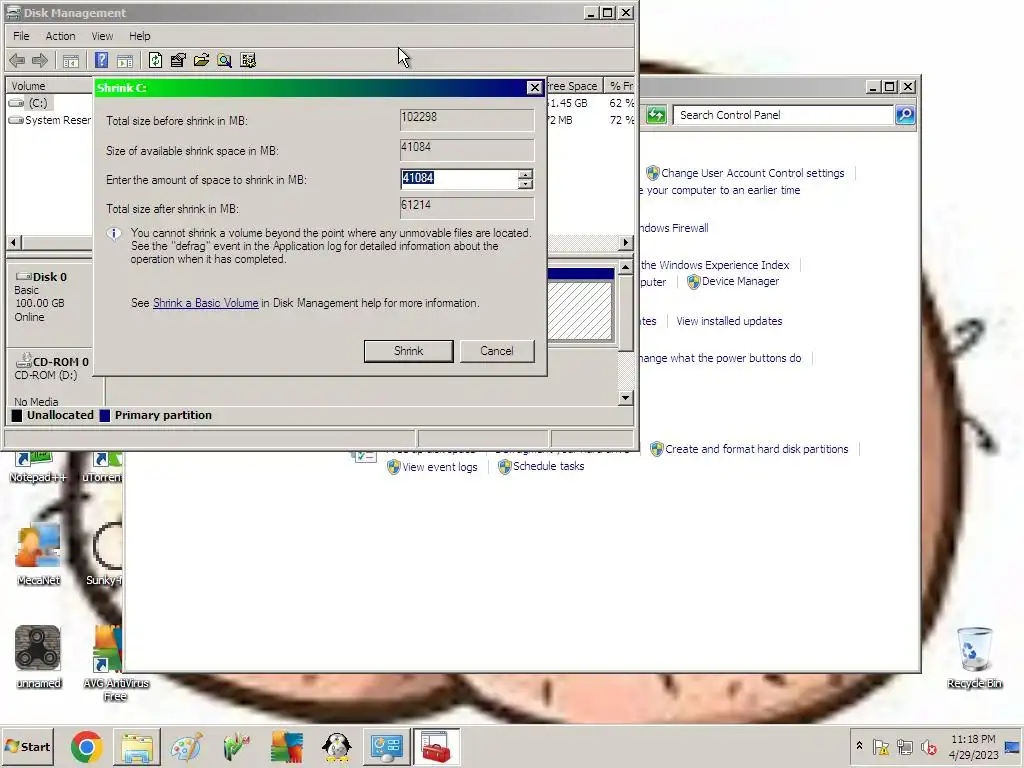Click the hatched partition block on Disk 0

coord(580,311)
